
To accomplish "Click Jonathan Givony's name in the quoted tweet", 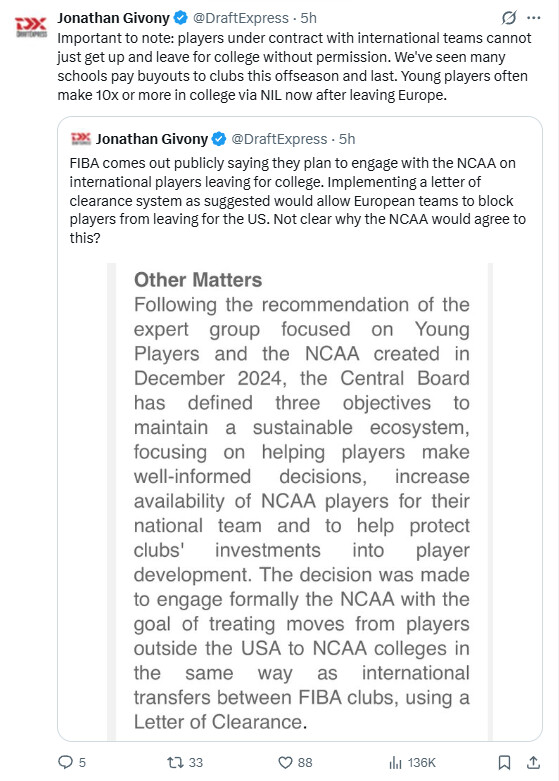I will point(152,138).
